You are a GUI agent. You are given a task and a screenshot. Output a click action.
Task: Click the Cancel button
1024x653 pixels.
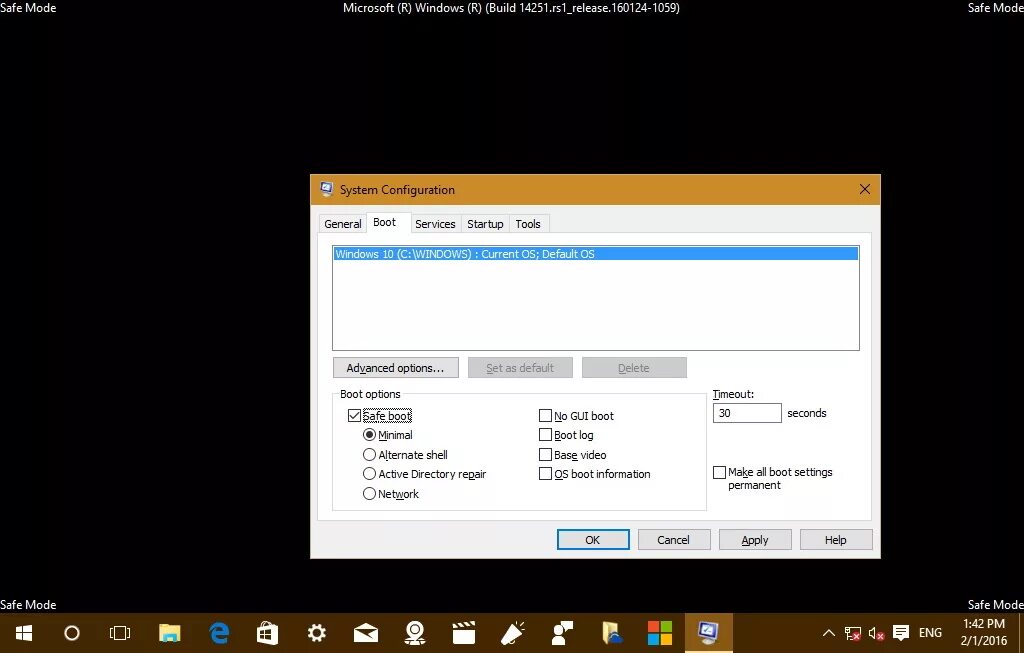673,540
